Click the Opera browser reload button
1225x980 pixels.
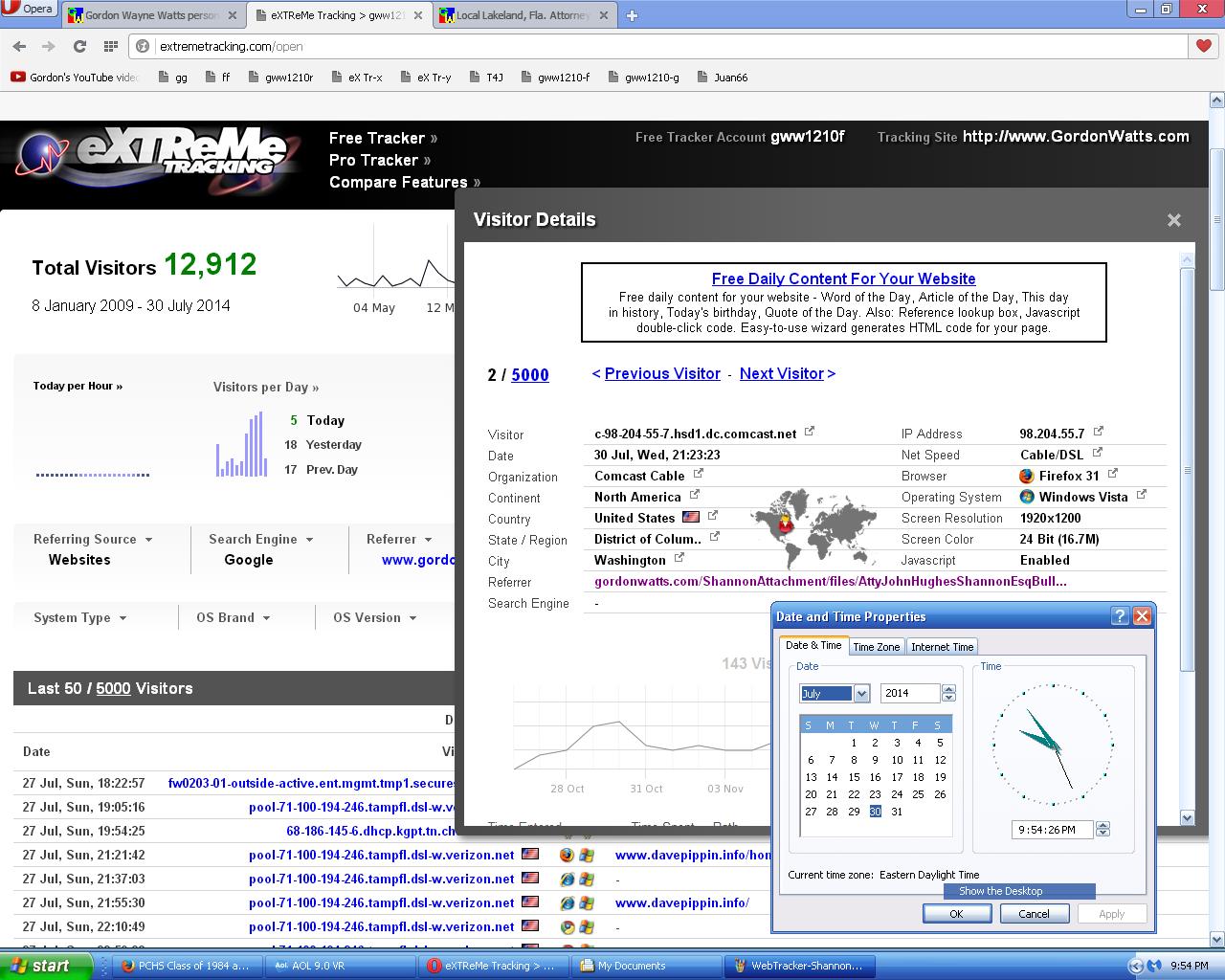(x=80, y=46)
